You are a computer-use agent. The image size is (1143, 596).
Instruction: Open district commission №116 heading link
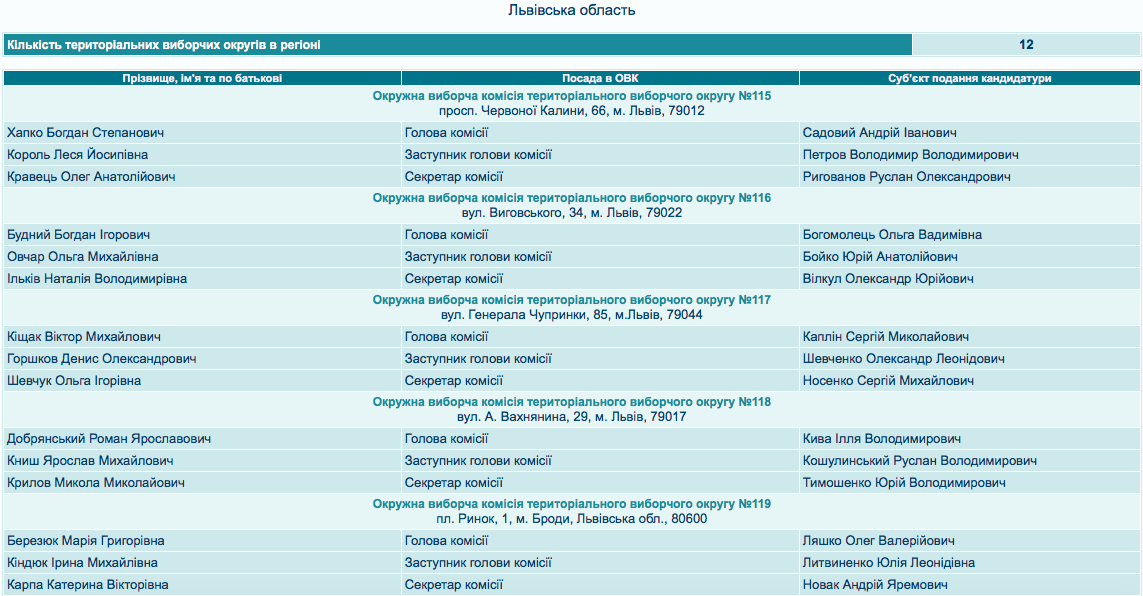[x=571, y=198]
